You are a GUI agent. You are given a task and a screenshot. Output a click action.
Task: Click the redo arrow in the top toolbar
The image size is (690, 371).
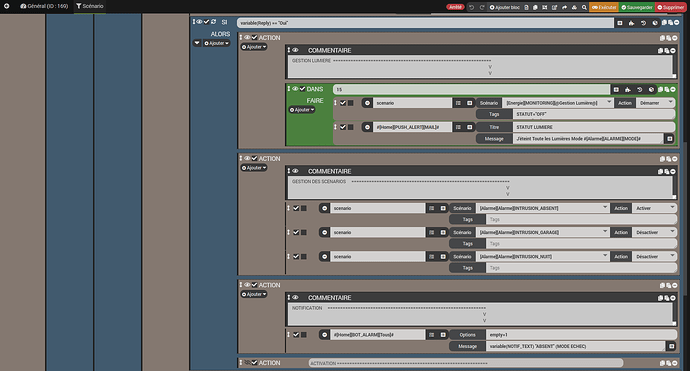(482, 7)
